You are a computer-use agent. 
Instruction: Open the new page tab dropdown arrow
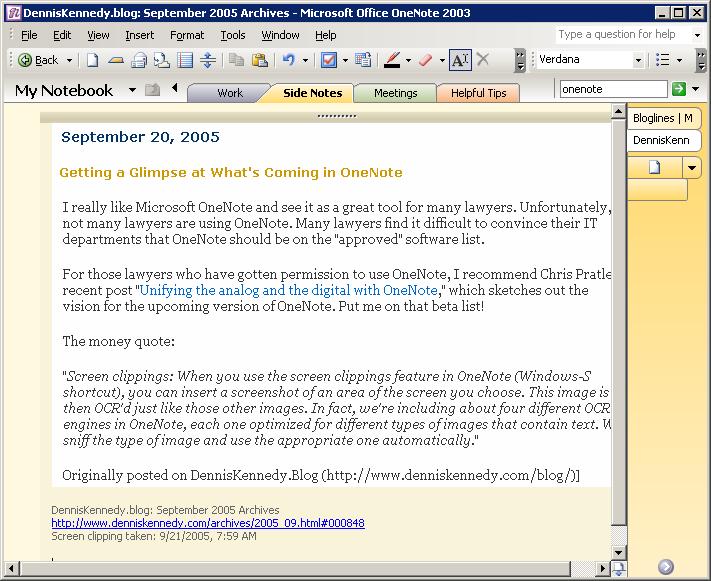tap(692, 168)
